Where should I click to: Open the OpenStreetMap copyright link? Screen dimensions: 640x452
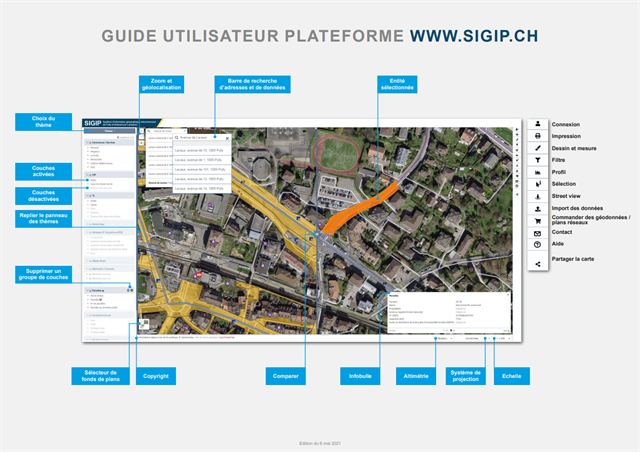pos(227,337)
